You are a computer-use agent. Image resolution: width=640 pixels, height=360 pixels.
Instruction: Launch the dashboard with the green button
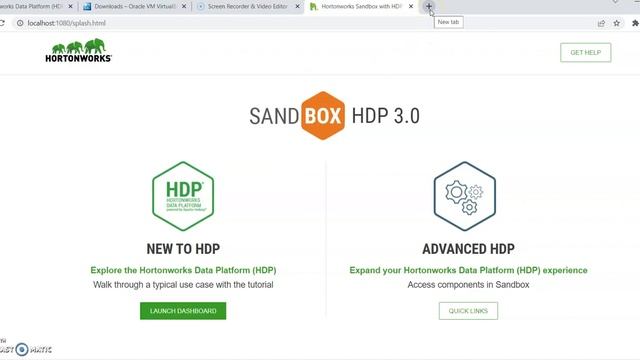pyautogui.click(x=183, y=311)
